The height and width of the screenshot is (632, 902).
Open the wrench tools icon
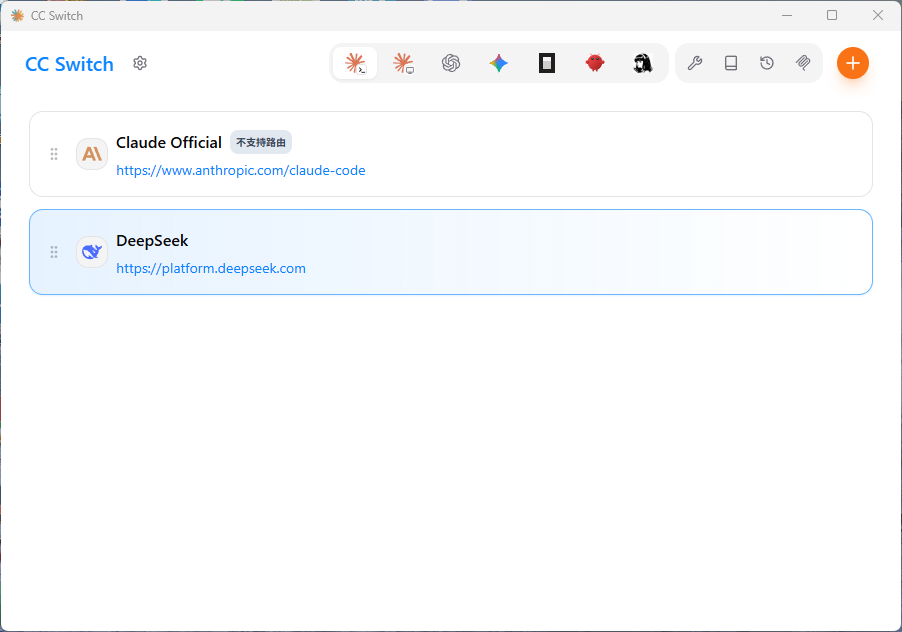(x=695, y=63)
